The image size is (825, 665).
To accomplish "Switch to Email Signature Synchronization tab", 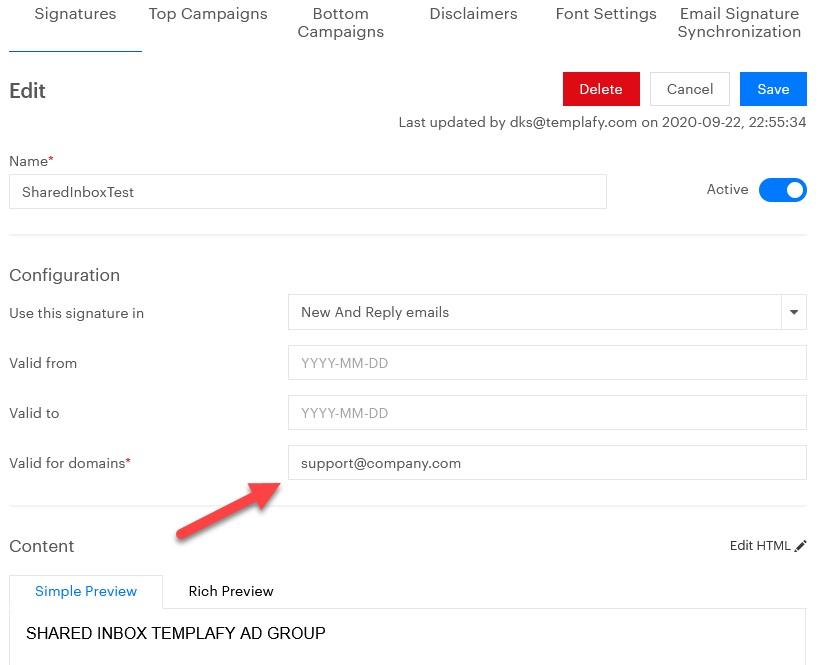I will pyautogui.click(x=739, y=23).
